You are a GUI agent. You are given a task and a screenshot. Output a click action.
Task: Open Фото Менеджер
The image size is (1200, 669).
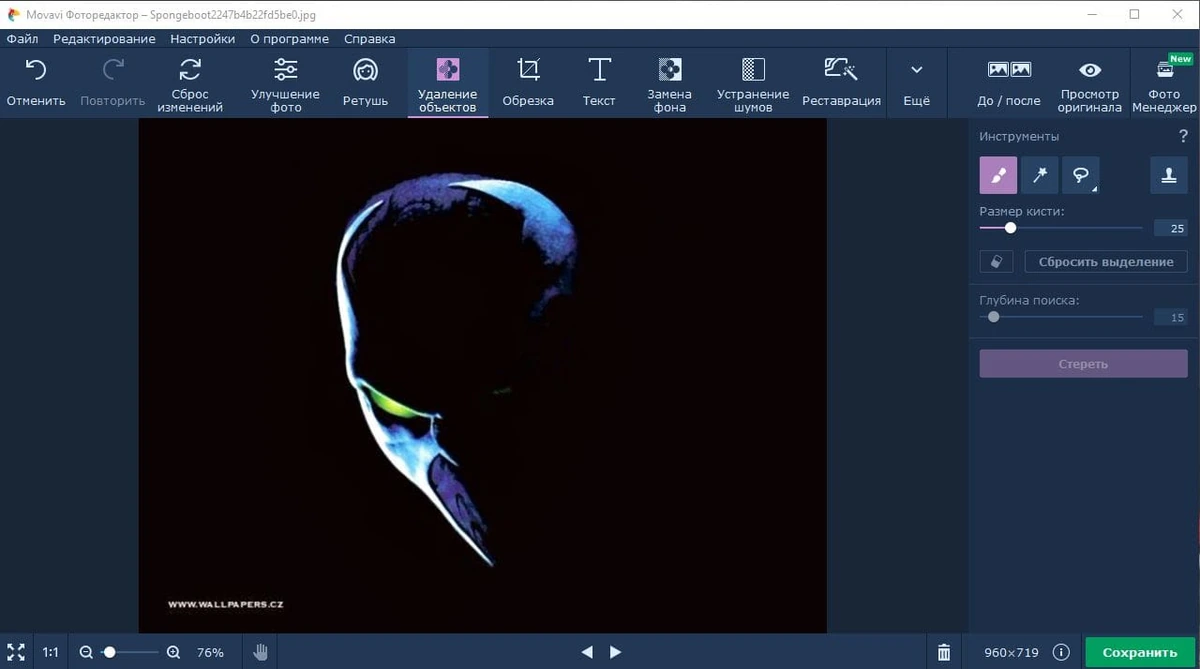(x=1165, y=84)
